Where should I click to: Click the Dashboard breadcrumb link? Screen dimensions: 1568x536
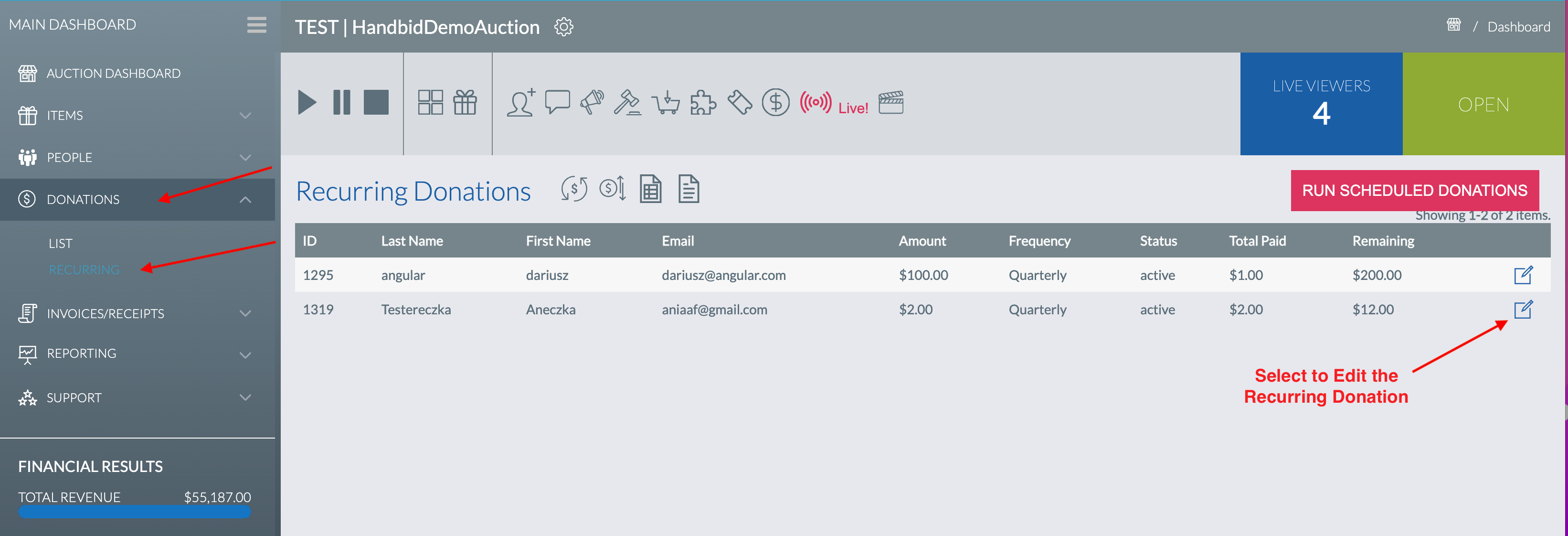tap(1519, 27)
